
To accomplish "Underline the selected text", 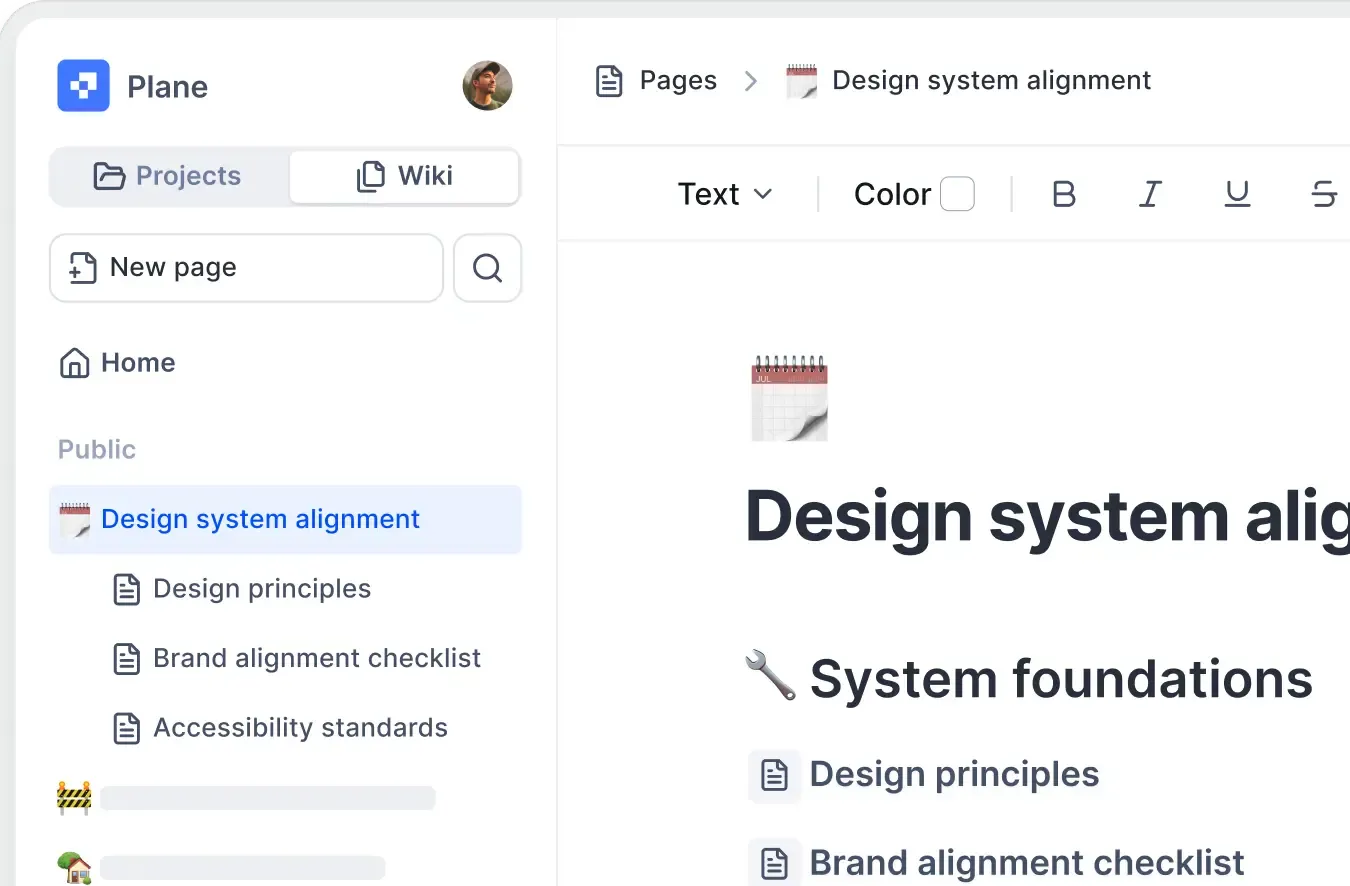I will tap(1237, 194).
